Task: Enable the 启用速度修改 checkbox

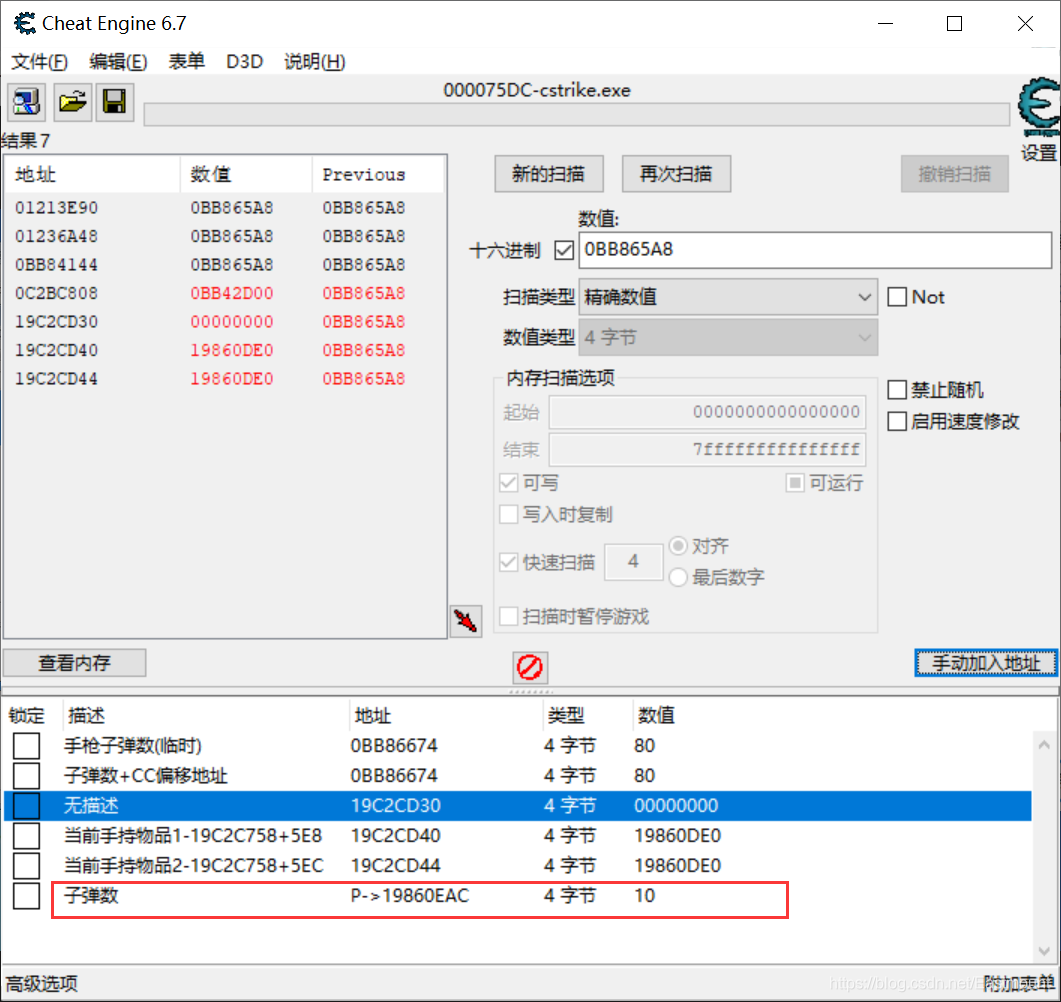Action: coord(897,422)
